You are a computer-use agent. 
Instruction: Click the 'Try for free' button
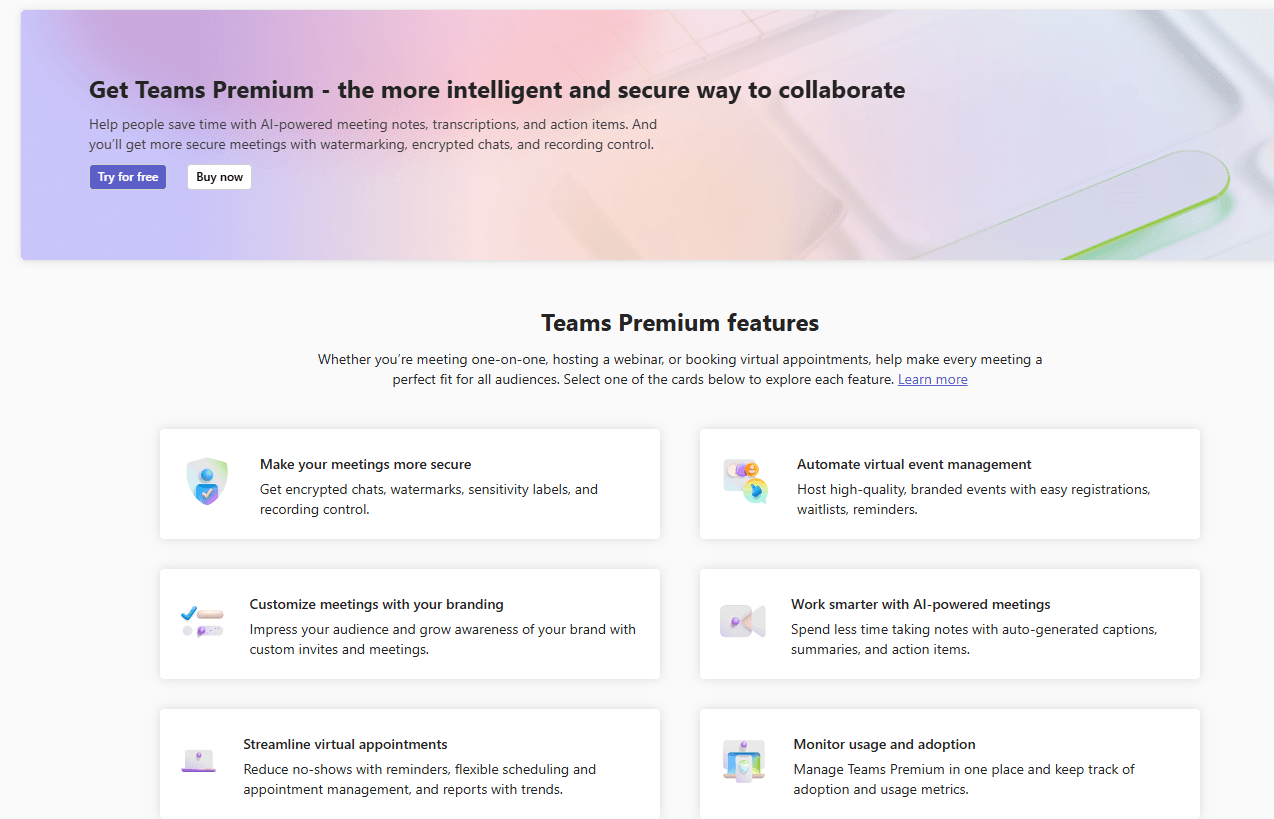click(x=127, y=177)
